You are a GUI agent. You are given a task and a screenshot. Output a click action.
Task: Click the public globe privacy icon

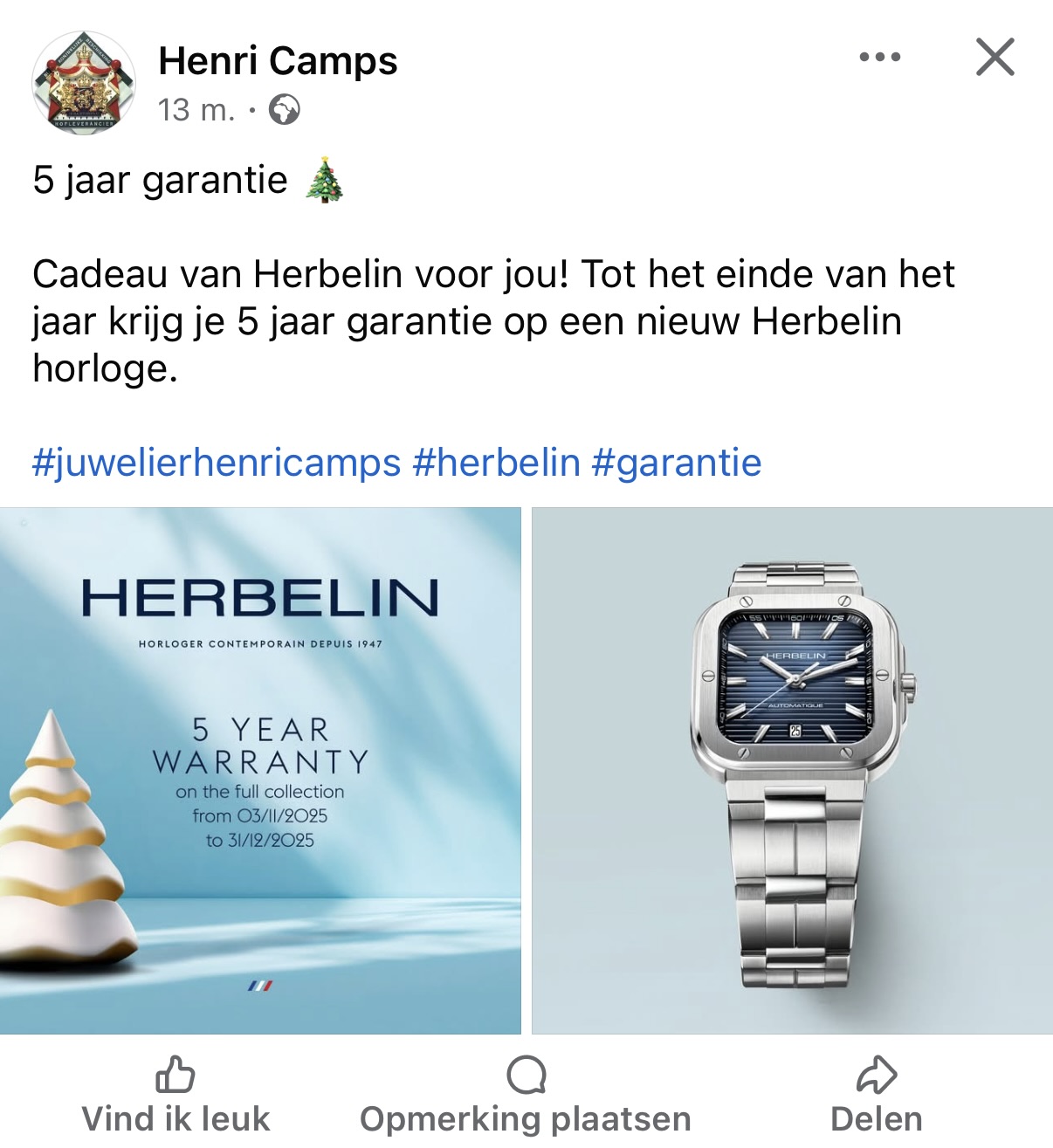[x=284, y=110]
